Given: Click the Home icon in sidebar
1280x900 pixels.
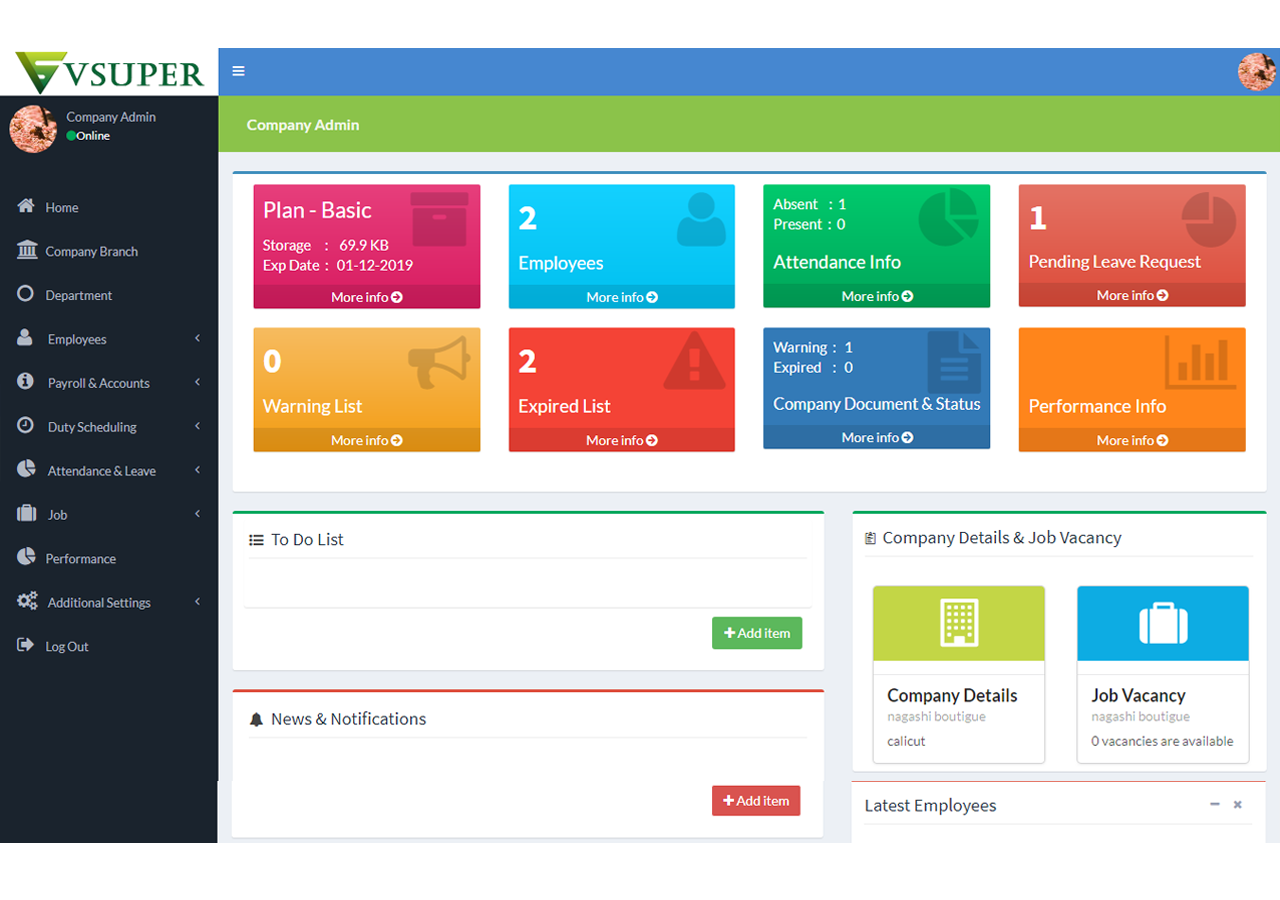Looking at the screenshot, I should click(x=27, y=206).
